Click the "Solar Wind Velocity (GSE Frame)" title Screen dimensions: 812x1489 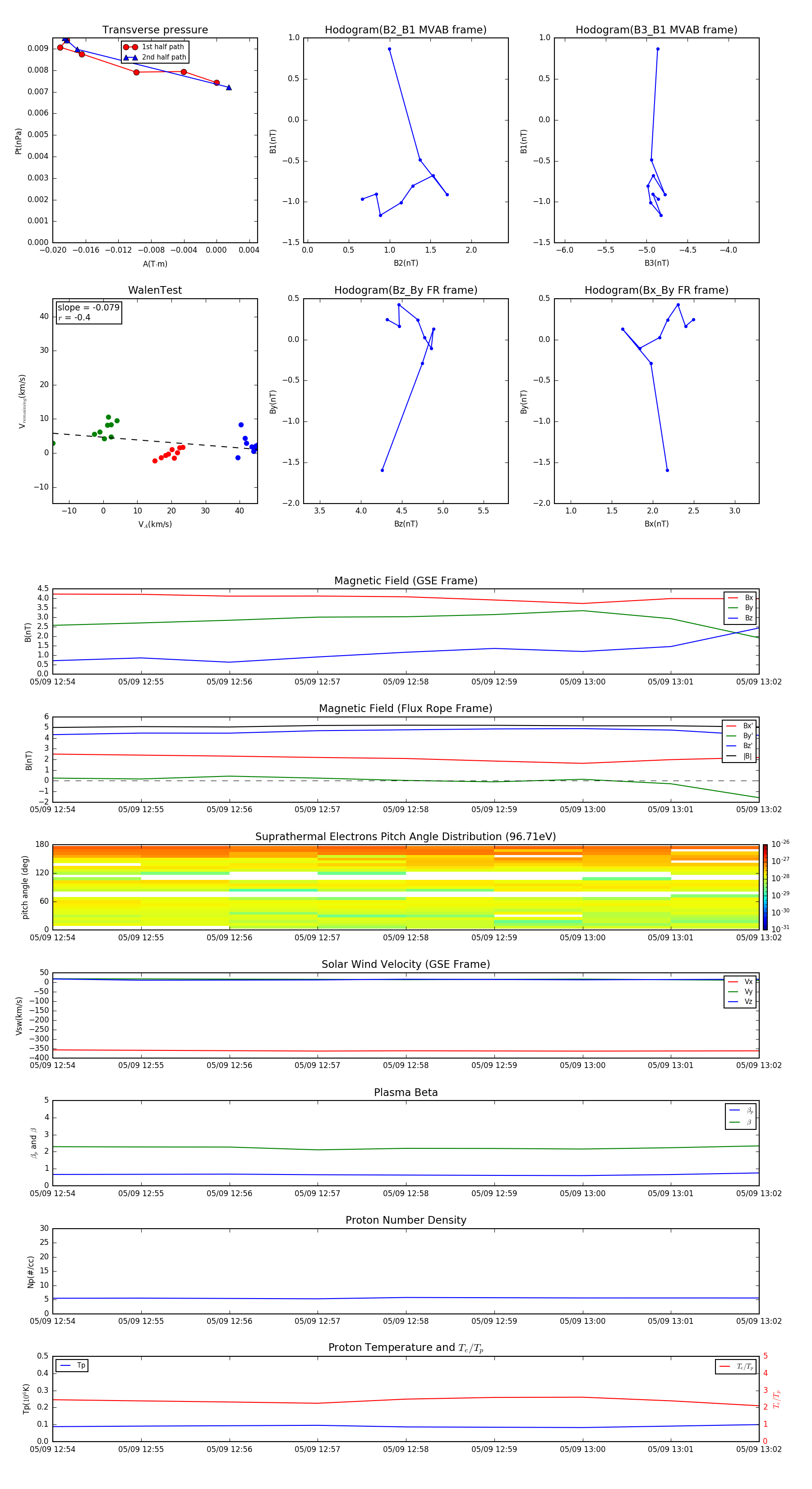point(406,965)
